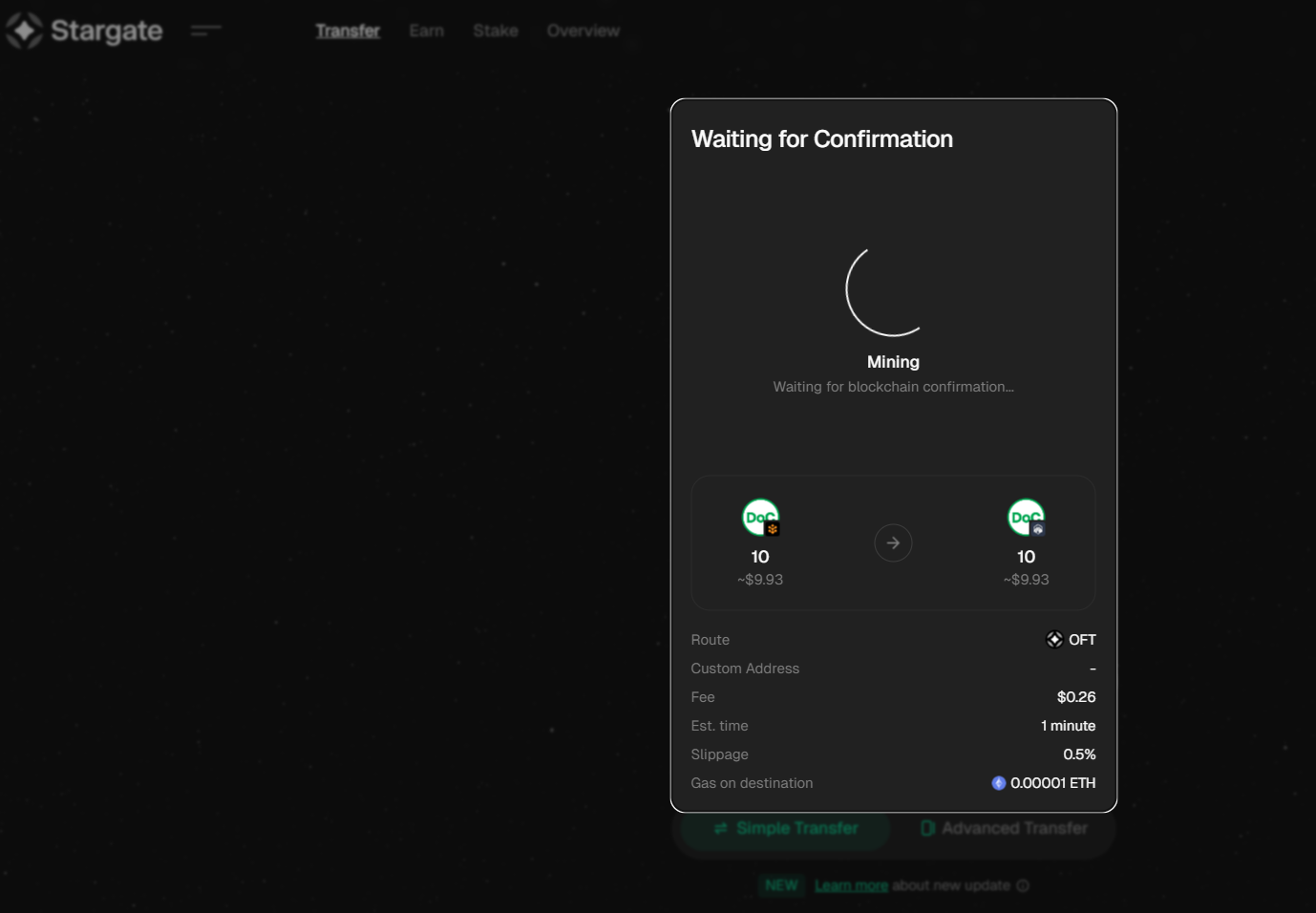Follow the Learn more link

click(x=851, y=885)
